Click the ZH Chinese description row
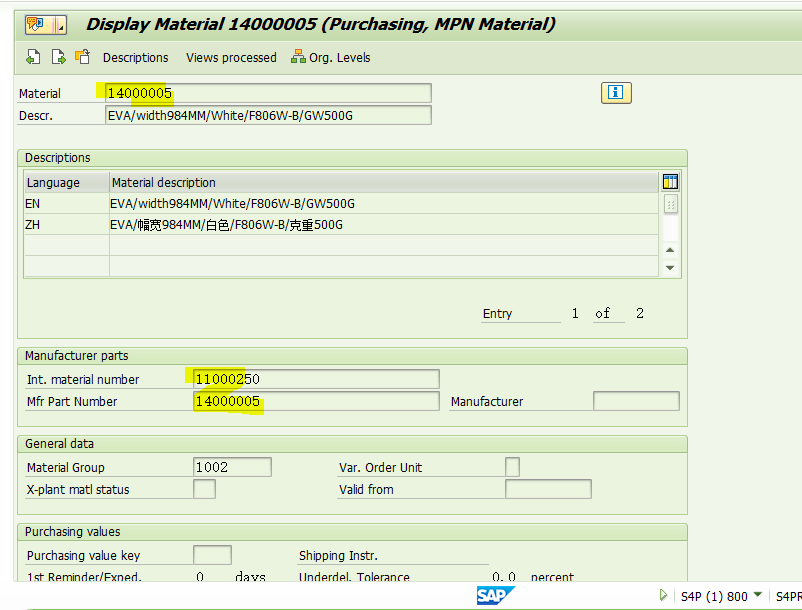Viewport: 802px width, 610px height. pyautogui.click(x=250, y=224)
